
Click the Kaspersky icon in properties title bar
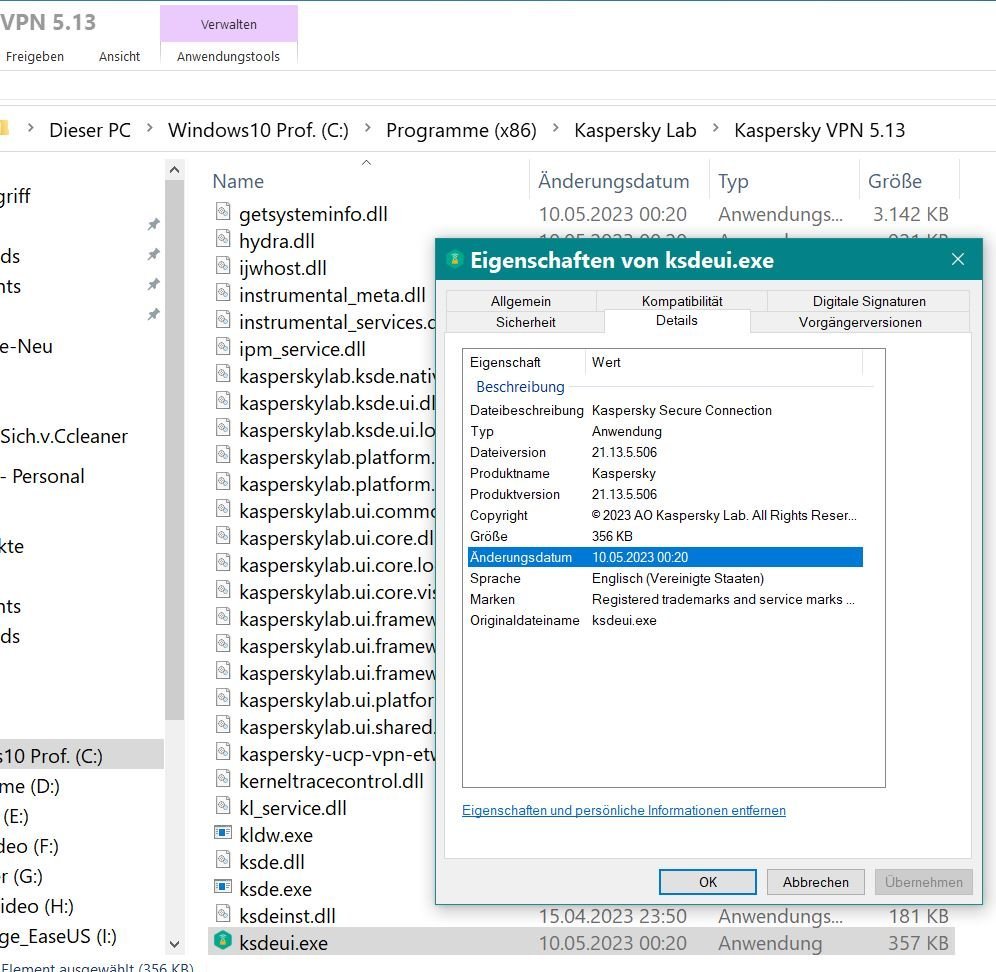tap(455, 259)
